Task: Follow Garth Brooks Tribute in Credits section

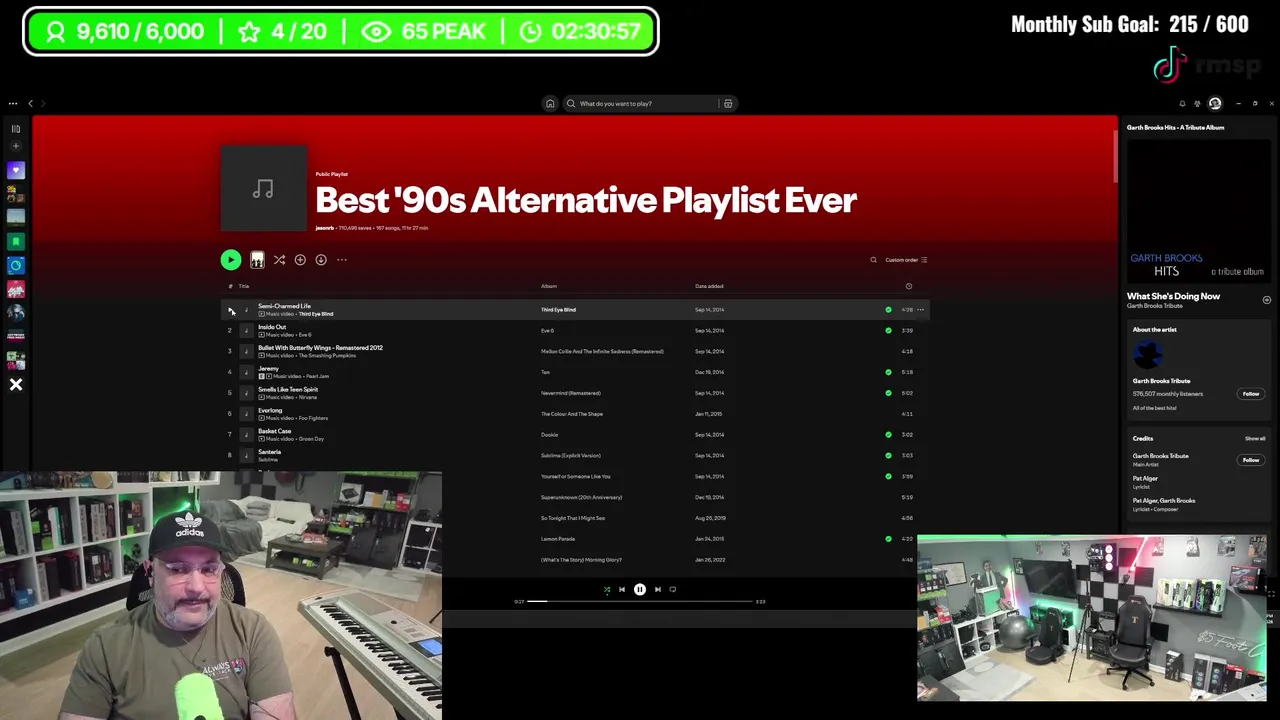Action: 1251,460
